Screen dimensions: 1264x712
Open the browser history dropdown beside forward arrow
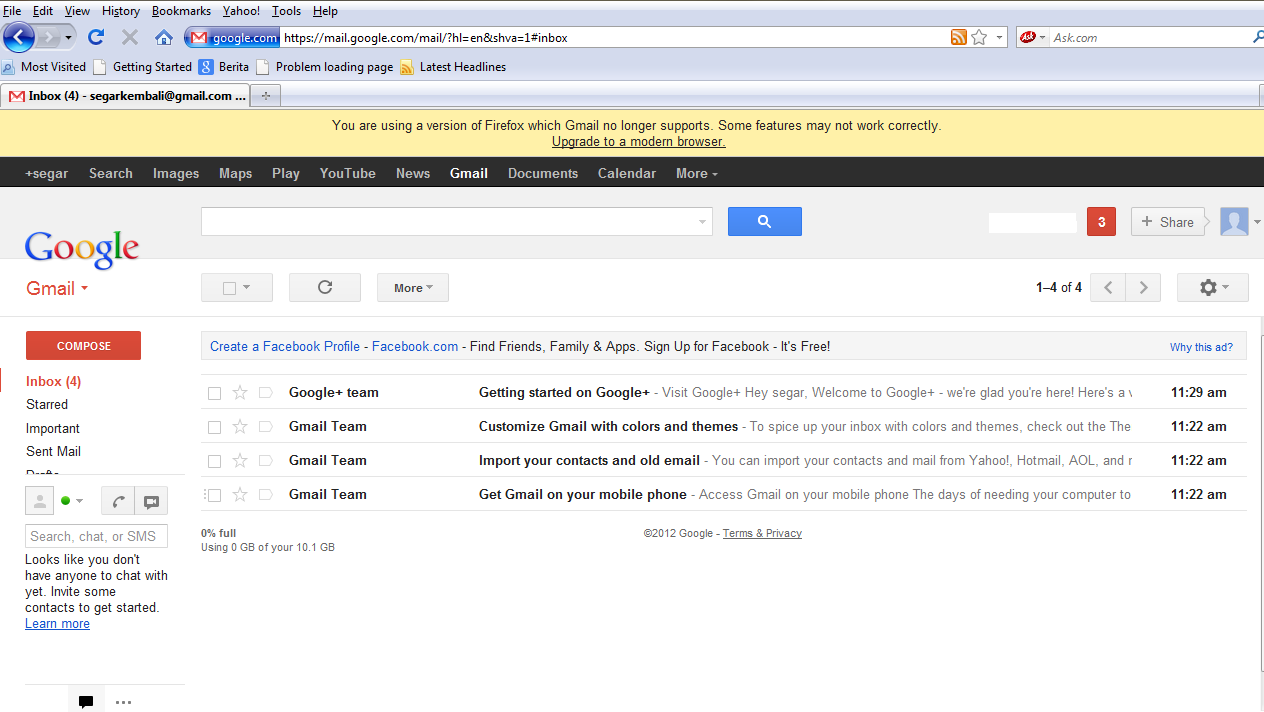tap(69, 37)
